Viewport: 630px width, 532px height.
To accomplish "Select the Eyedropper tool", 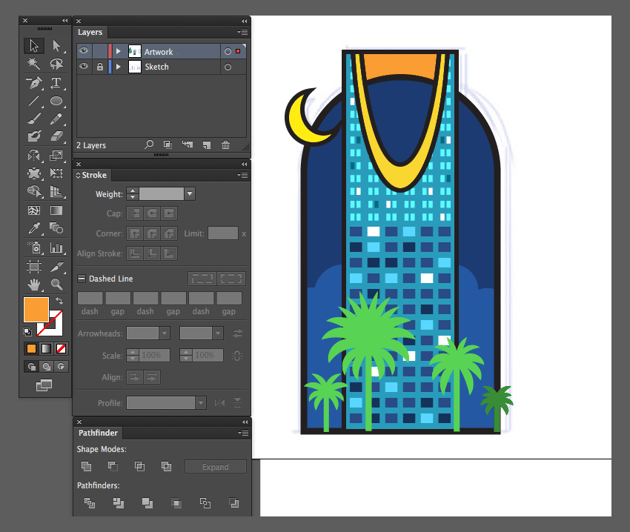I will pos(34,228).
